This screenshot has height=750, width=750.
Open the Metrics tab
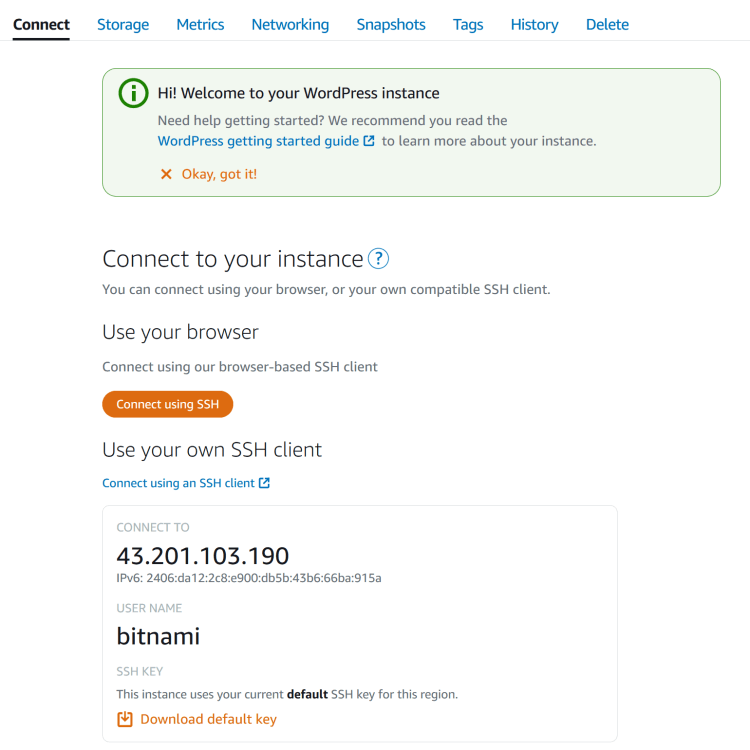click(x=200, y=24)
